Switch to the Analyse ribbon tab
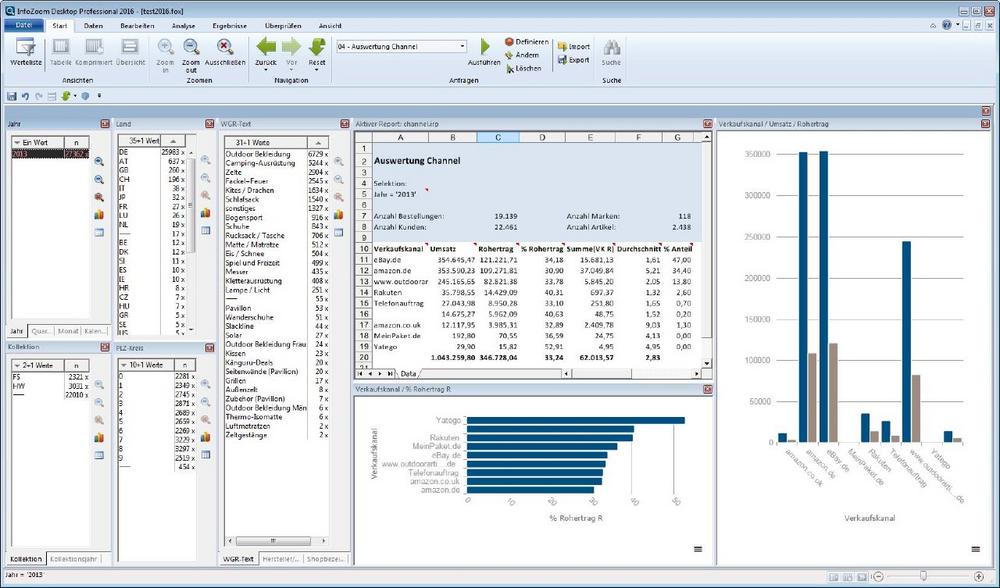 coord(183,26)
